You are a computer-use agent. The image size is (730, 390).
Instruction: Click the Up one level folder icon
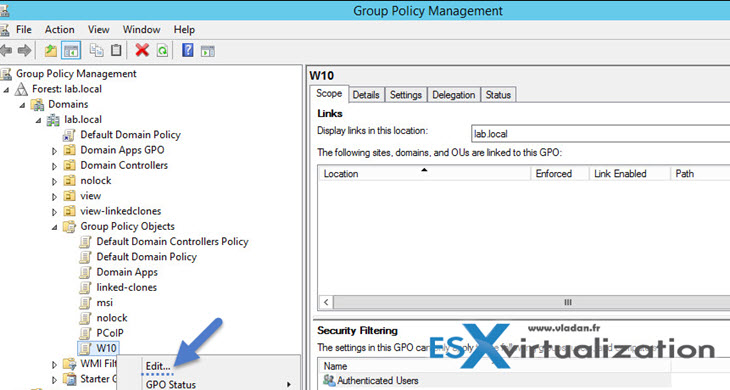click(x=50, y=50)
